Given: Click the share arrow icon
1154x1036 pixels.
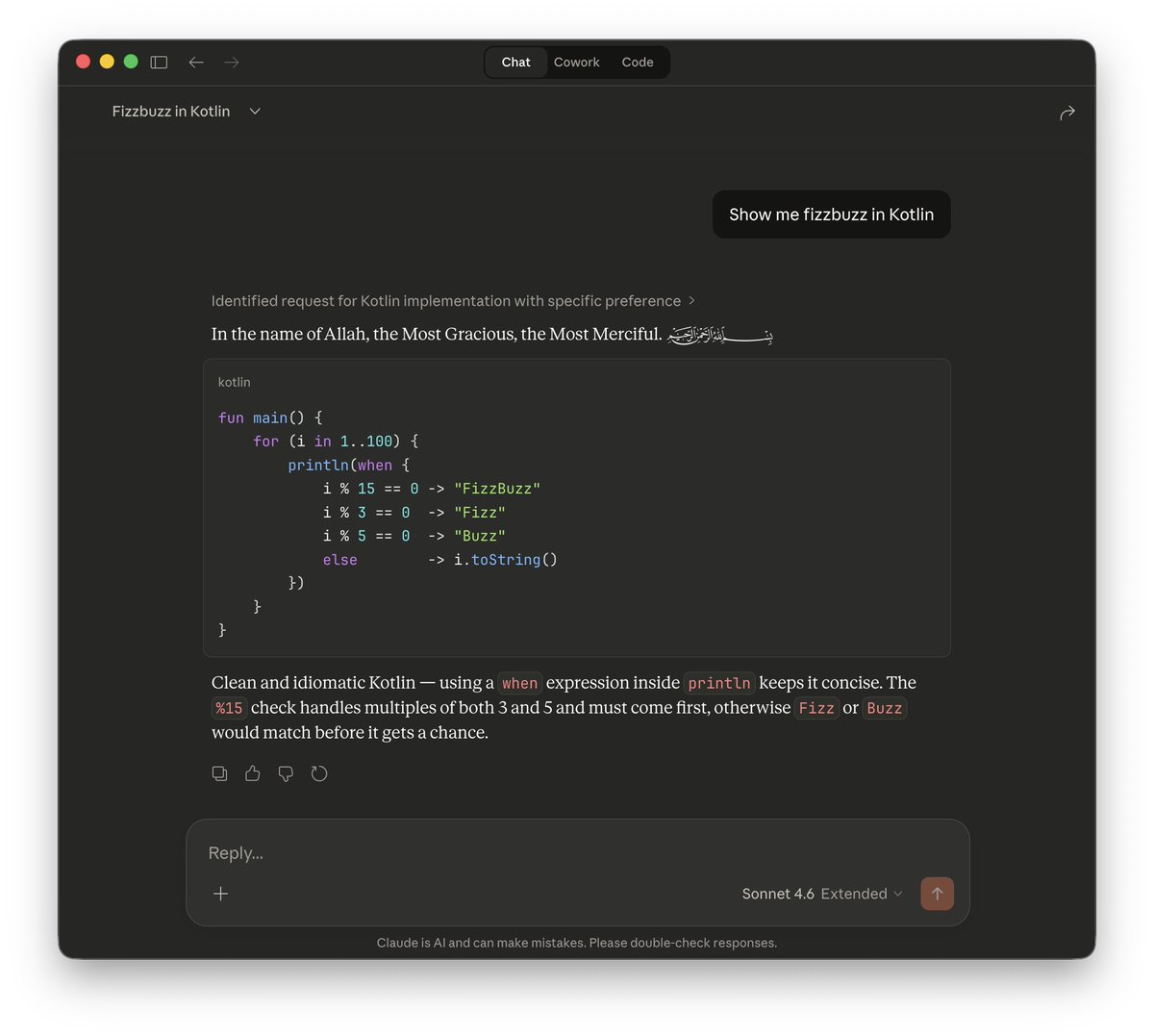Looking at the screenshot, I should [x=1067, y=113].
